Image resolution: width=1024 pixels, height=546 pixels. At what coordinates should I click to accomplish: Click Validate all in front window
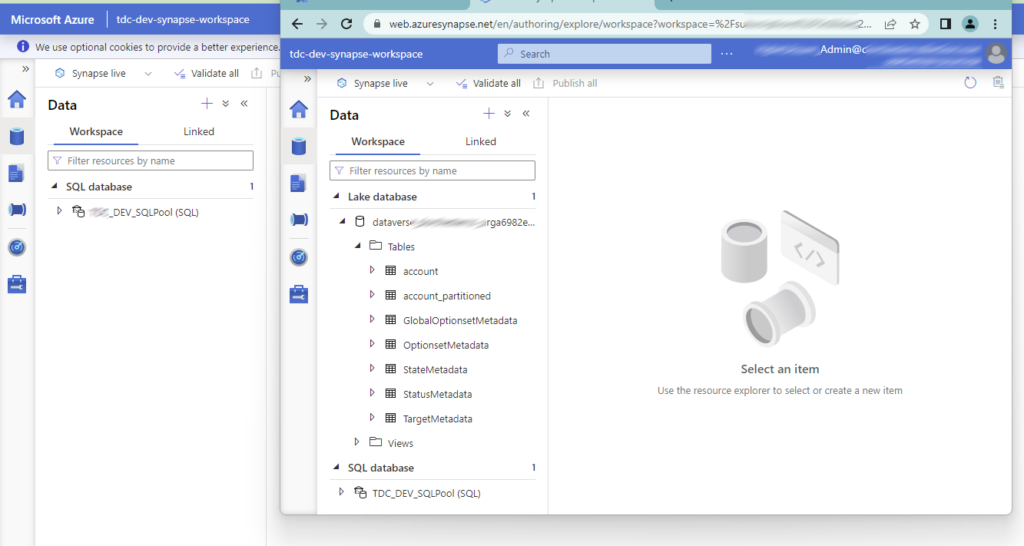[x=488, y=84]
